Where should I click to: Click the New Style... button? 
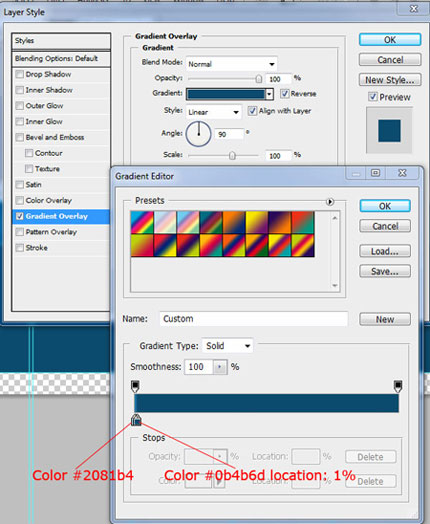390,80
